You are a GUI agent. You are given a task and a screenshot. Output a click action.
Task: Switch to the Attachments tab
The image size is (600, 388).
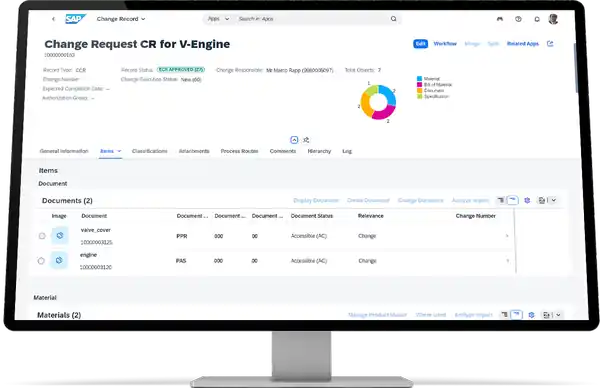[x=194, y=151]
